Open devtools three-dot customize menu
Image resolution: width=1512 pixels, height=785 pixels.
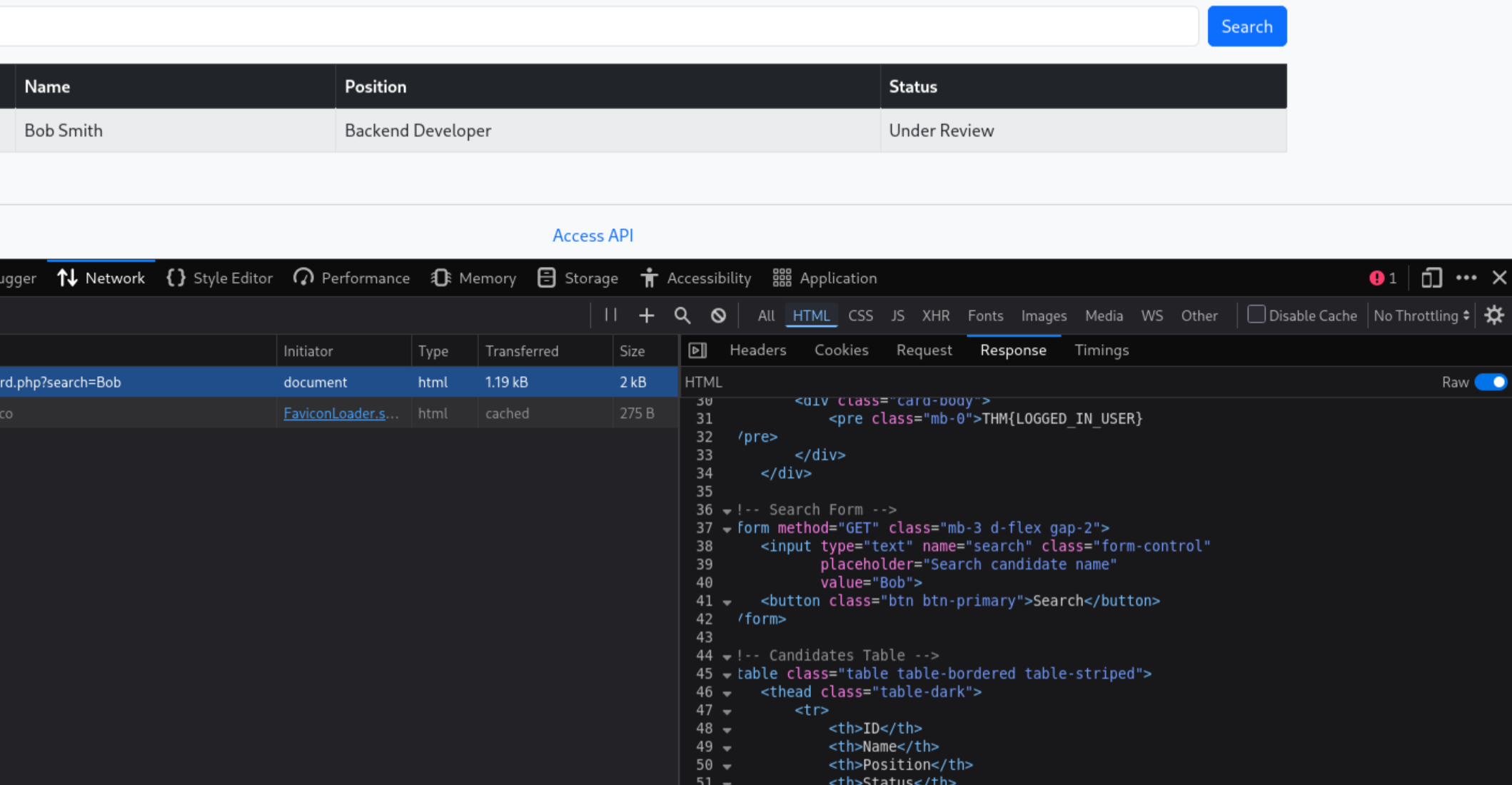[1466, 278]
